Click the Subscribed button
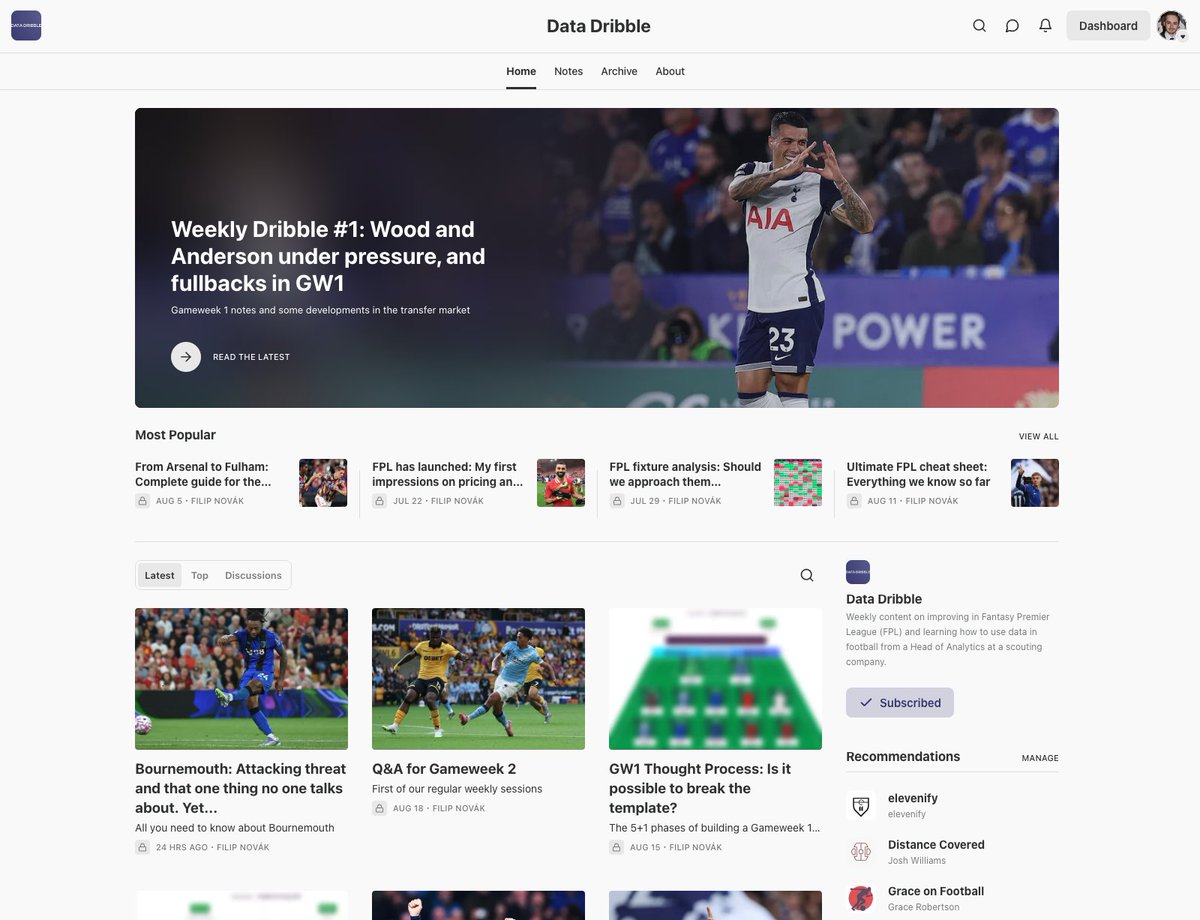 coord(900,702)
